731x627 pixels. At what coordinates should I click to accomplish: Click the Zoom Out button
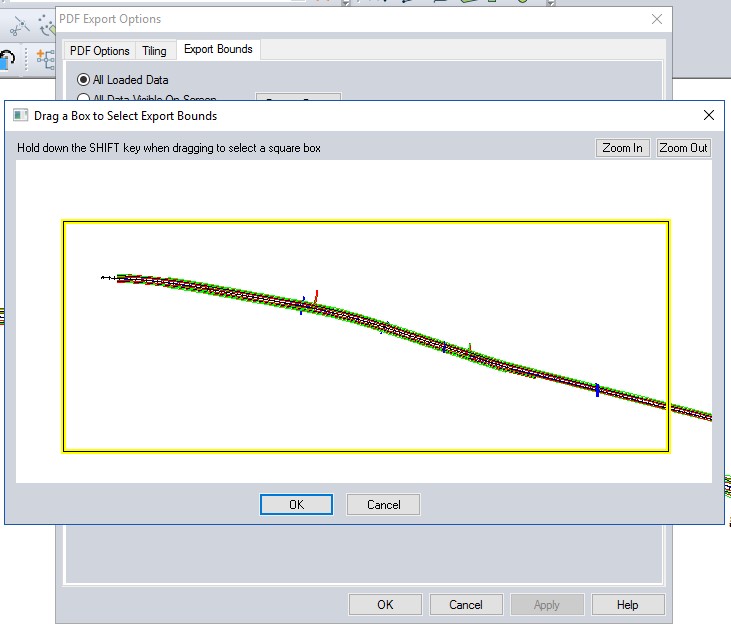[683, 148]
